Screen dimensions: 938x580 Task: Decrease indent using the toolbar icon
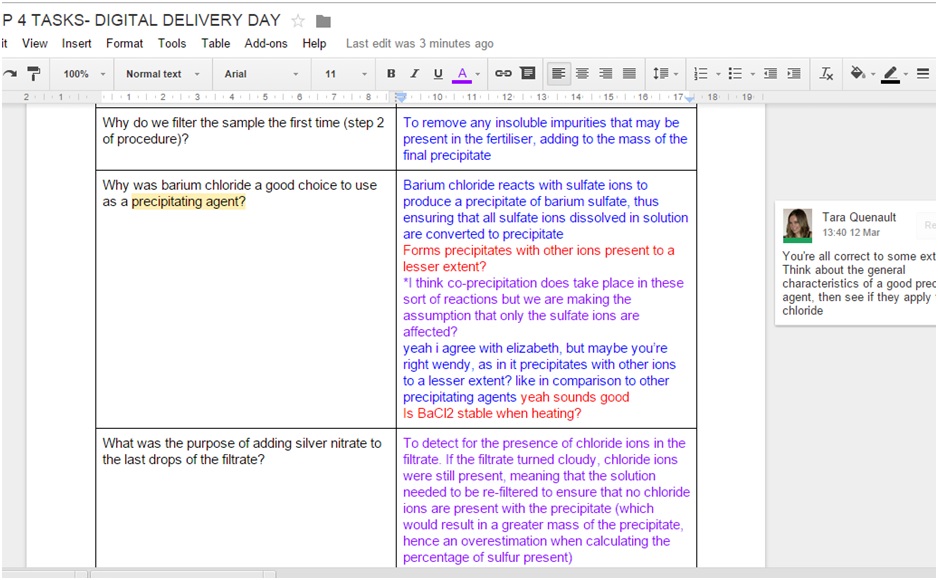coord(770,74)
